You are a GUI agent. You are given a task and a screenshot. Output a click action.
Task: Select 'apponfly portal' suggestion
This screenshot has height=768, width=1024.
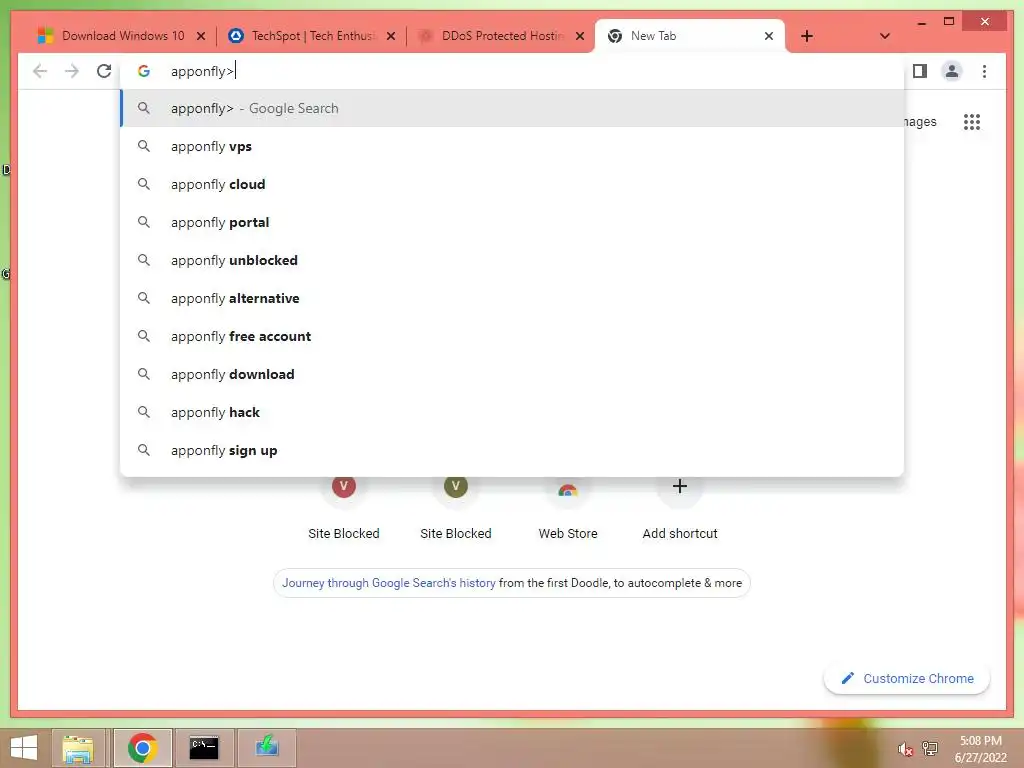513,222
